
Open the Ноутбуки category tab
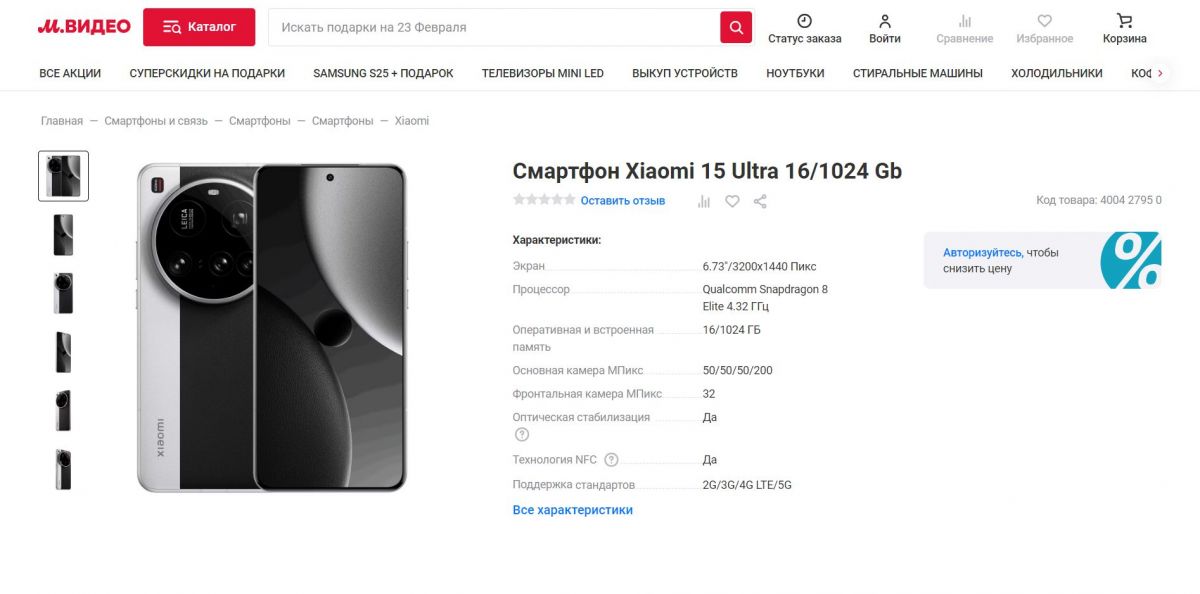point(795,73)
